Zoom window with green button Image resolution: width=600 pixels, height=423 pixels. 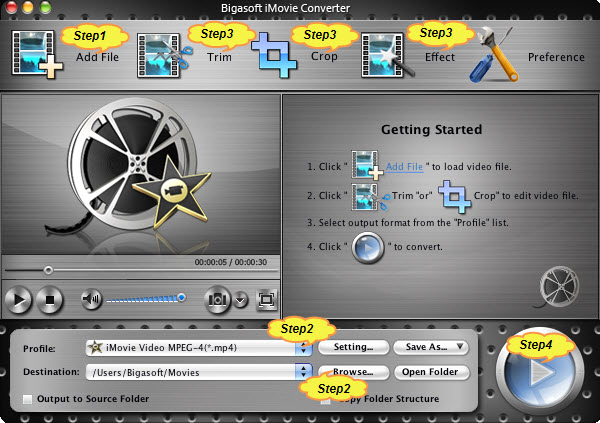46,7
